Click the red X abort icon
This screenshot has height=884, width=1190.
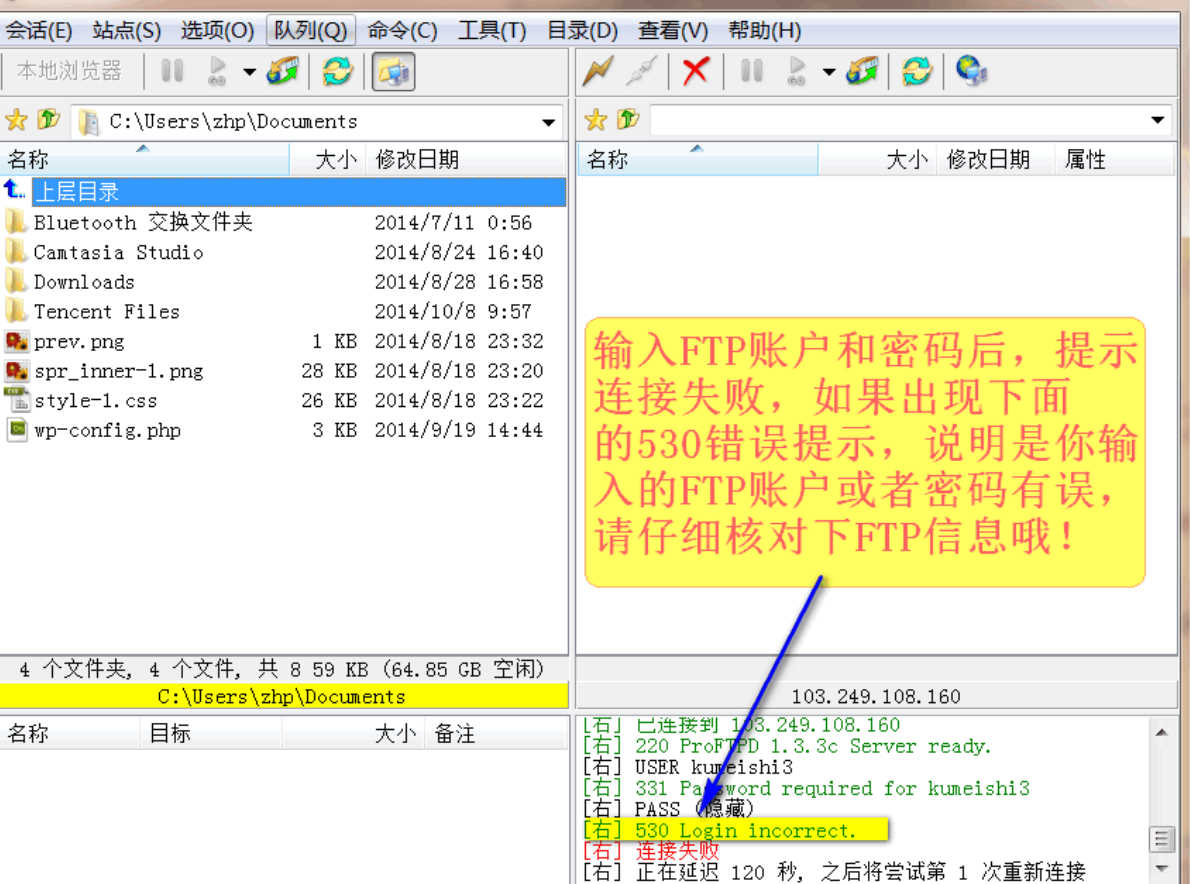tap(696, 71)
